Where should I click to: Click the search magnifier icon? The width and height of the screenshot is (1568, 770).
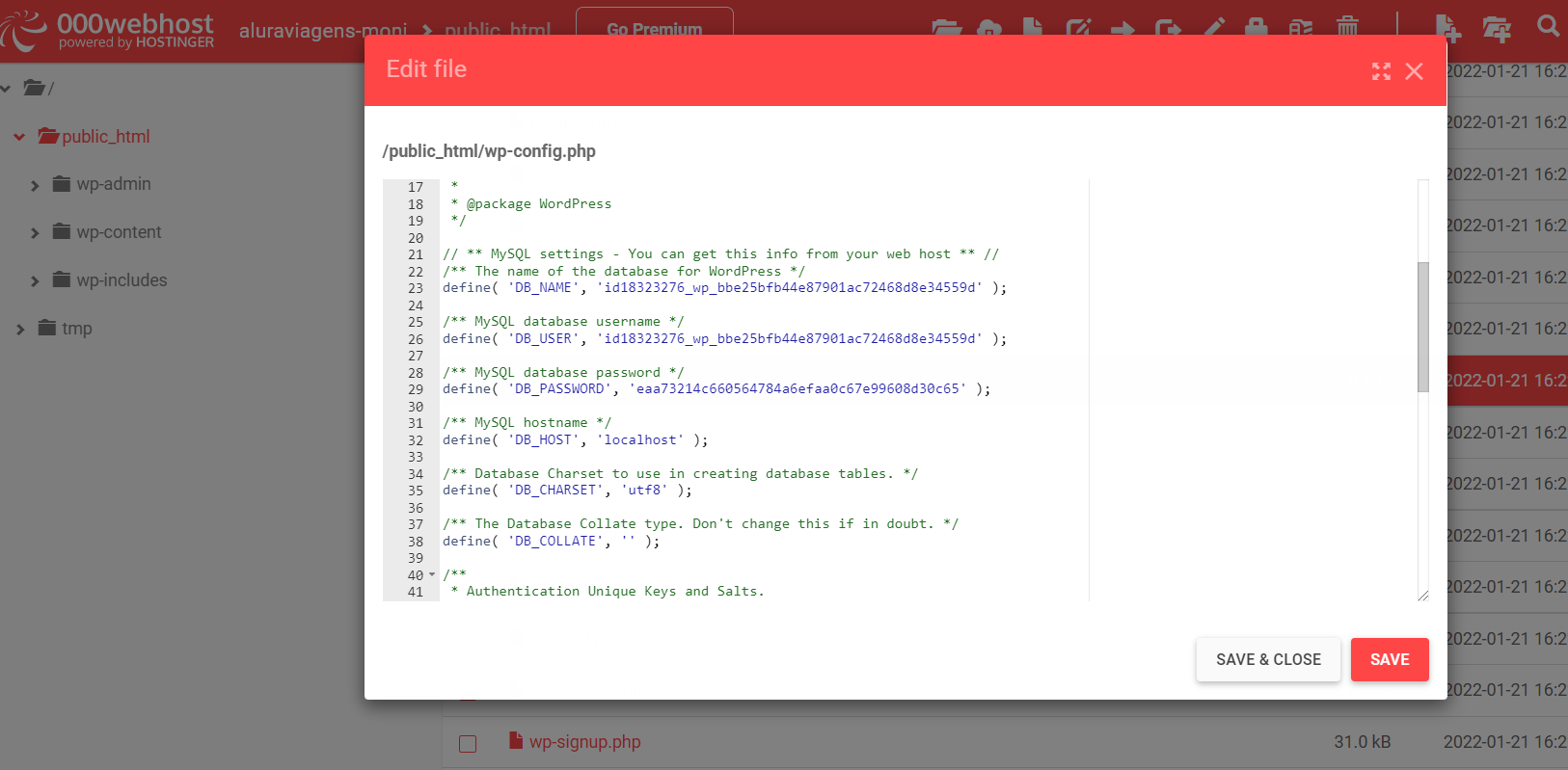[x=1549, y=26]
